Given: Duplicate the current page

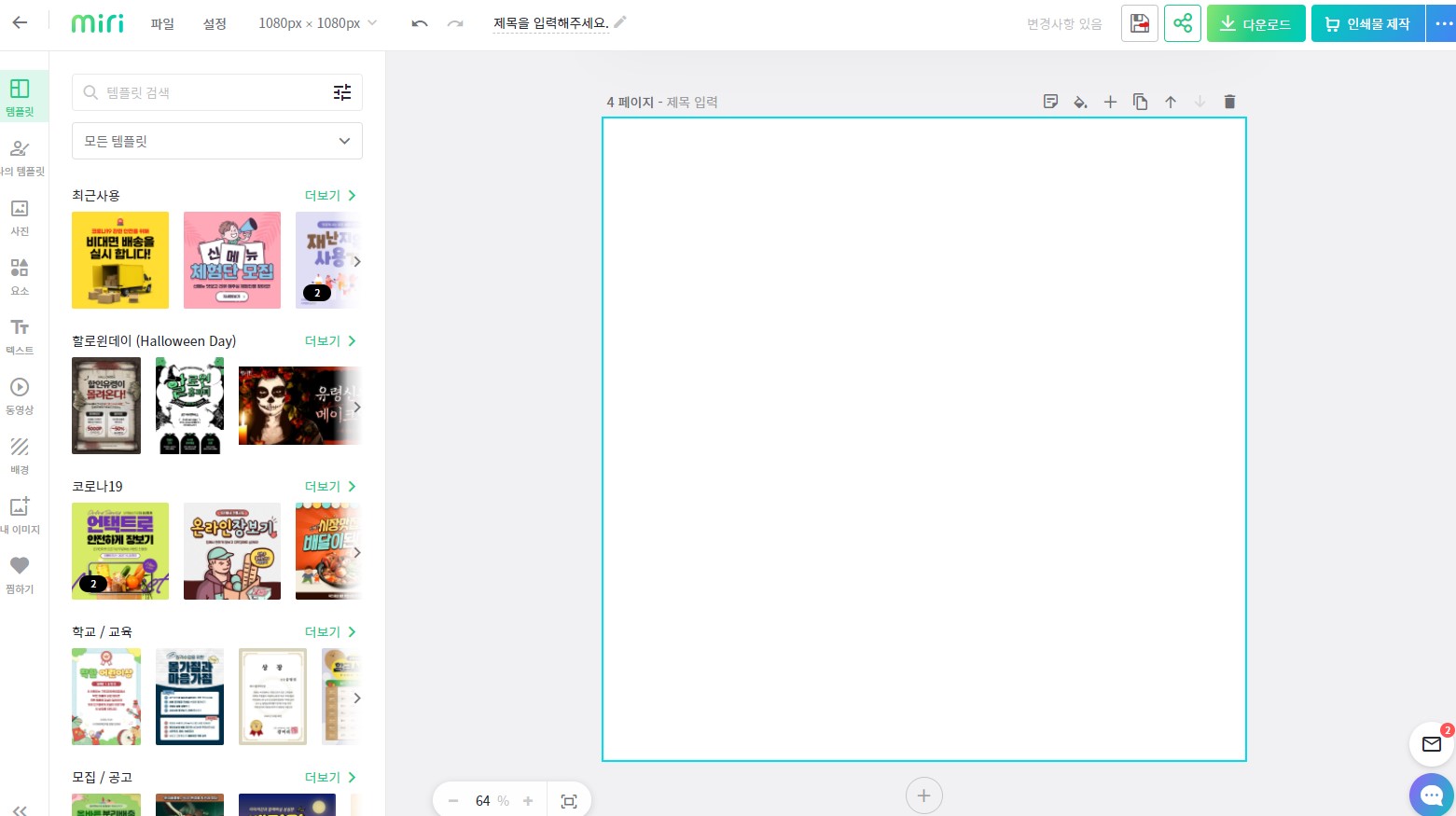Looking at the screenshot, I should pos(1140,102).
